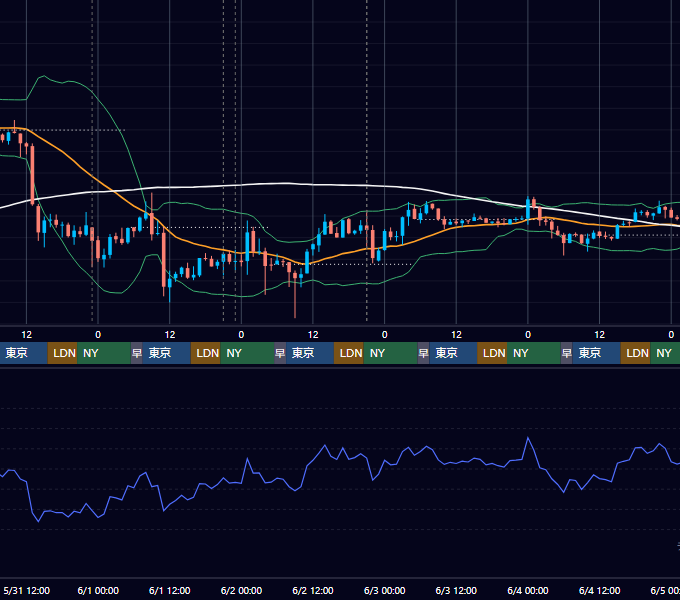
Task: Select the 東京 session block on 6/1
Action: 167,353
